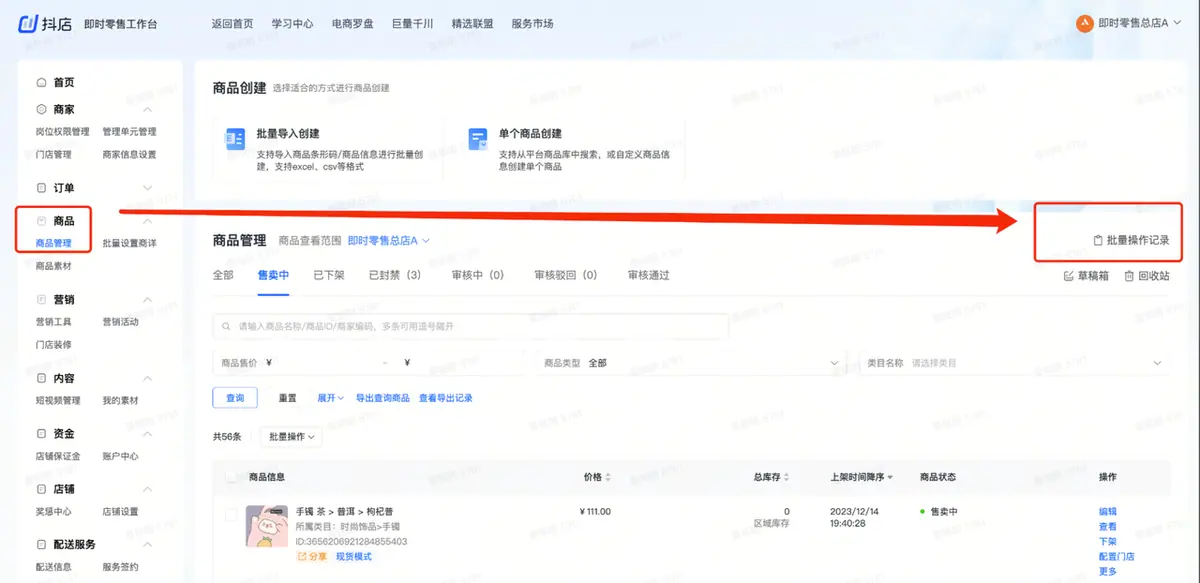Click the 内容 section icon in sidebar

click(41, 379)
